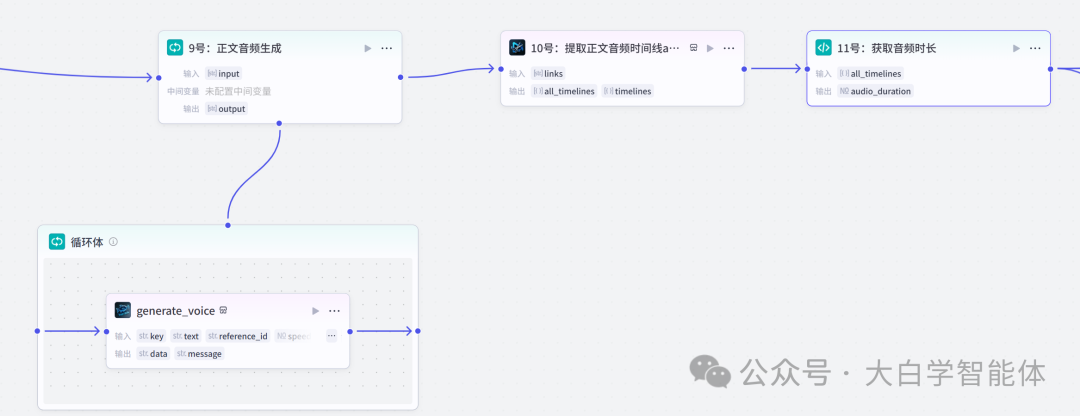Viewport: 1080px width, 416px height.
Task: Click the generate_voice node title
Action: [x=176, y=311]
